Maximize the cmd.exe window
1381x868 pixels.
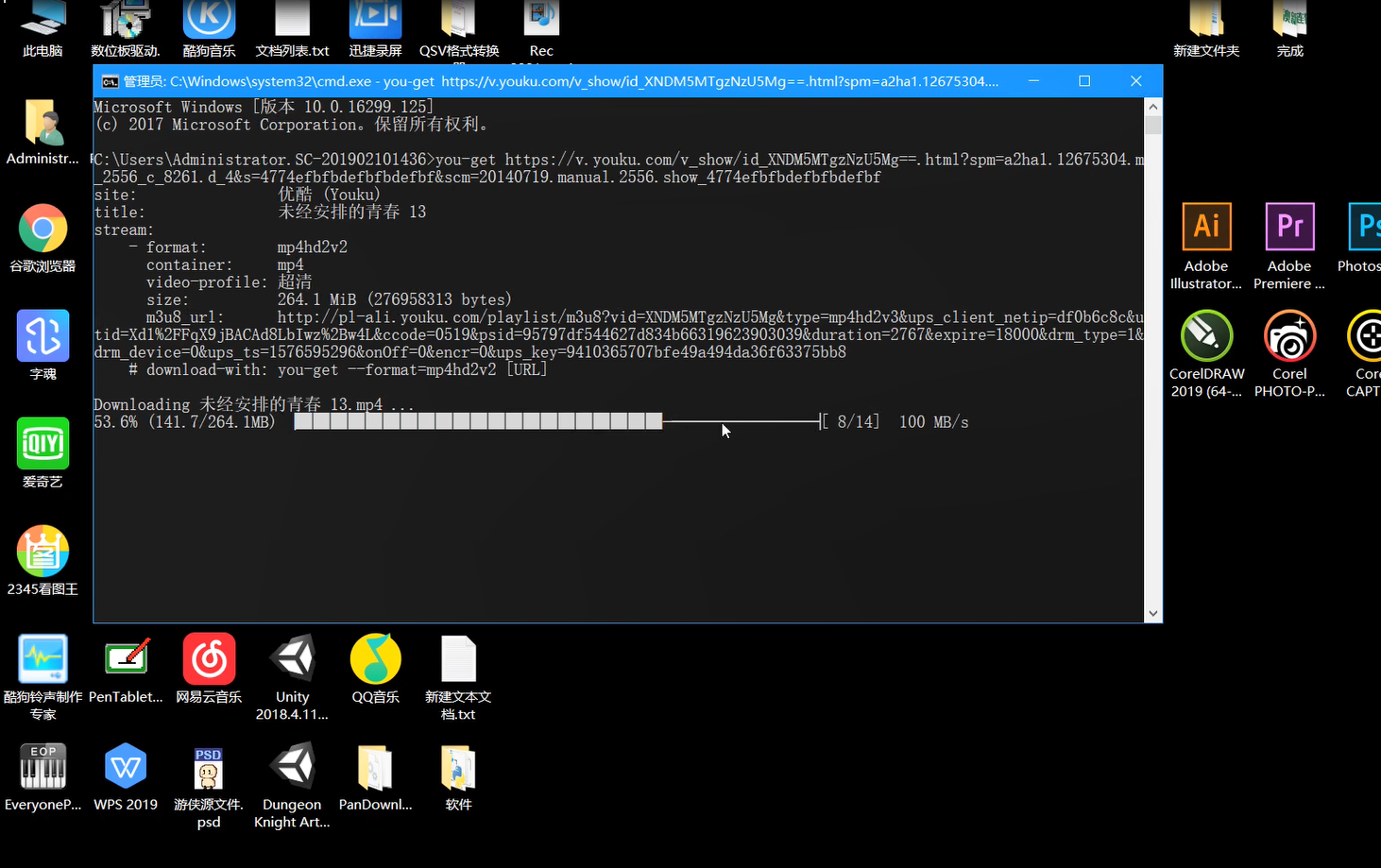(x=1084, y=81)
